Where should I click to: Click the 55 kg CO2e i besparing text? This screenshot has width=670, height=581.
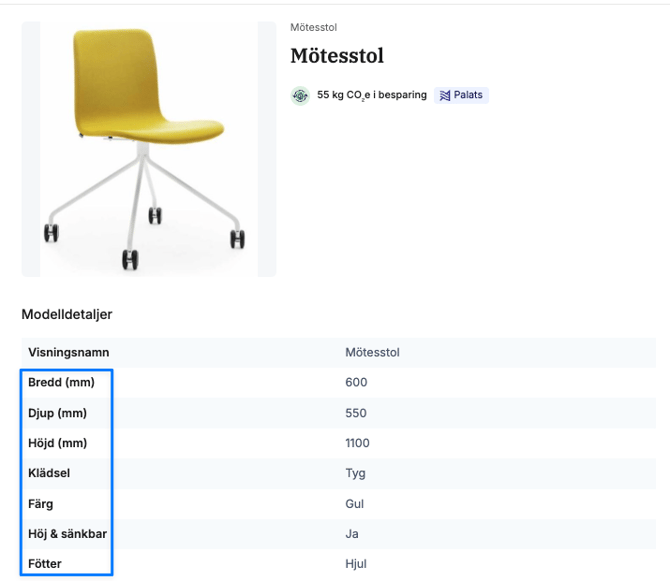point(372,96)
